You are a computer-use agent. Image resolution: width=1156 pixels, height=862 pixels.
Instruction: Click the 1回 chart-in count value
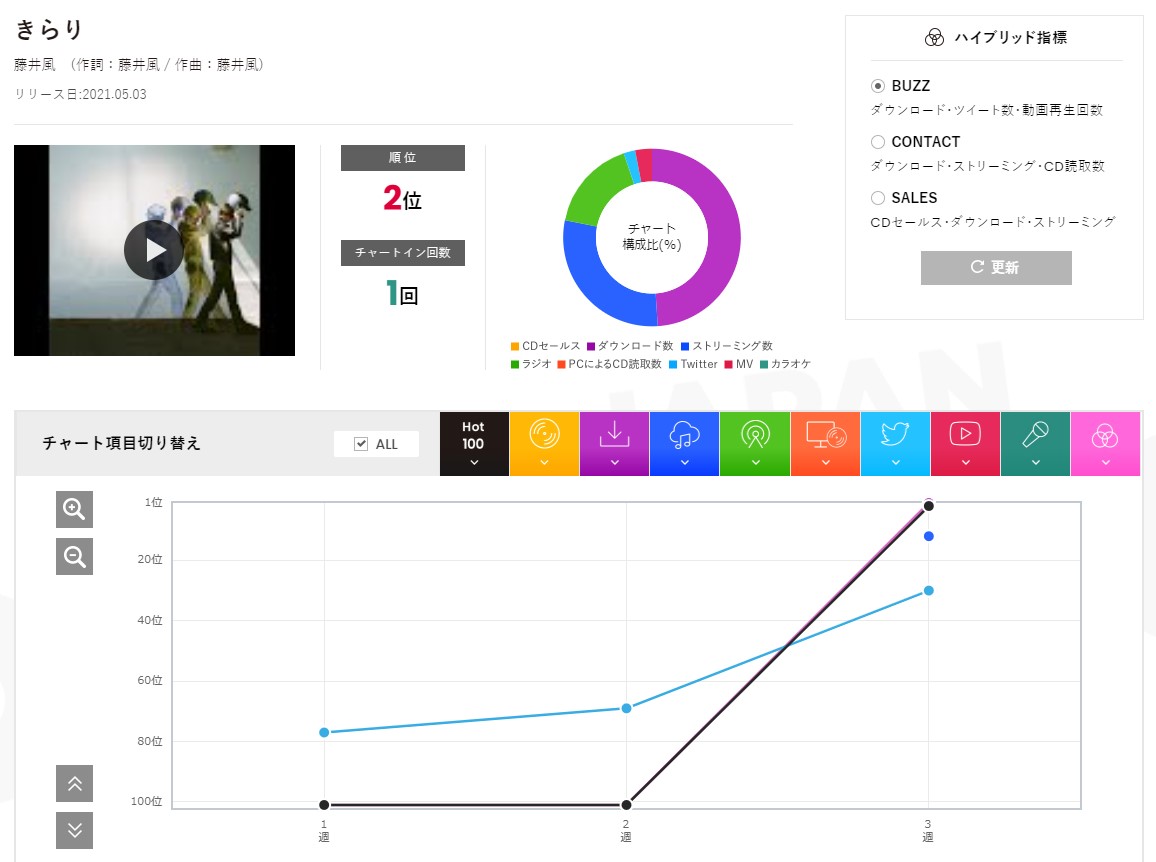click(403, 293)
